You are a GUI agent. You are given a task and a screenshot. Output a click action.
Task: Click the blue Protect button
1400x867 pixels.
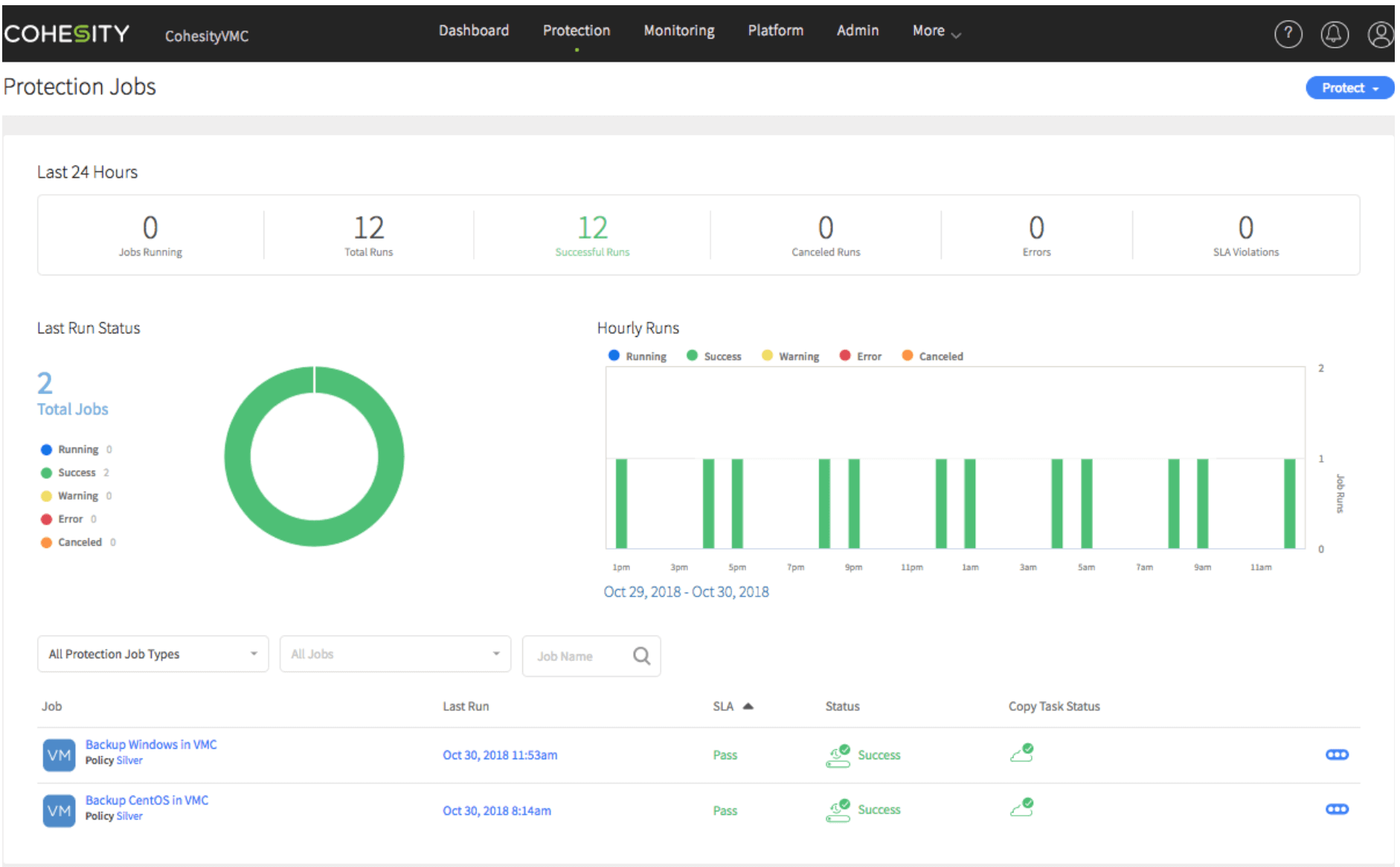pyautogui.click(x=1349, y=88)
